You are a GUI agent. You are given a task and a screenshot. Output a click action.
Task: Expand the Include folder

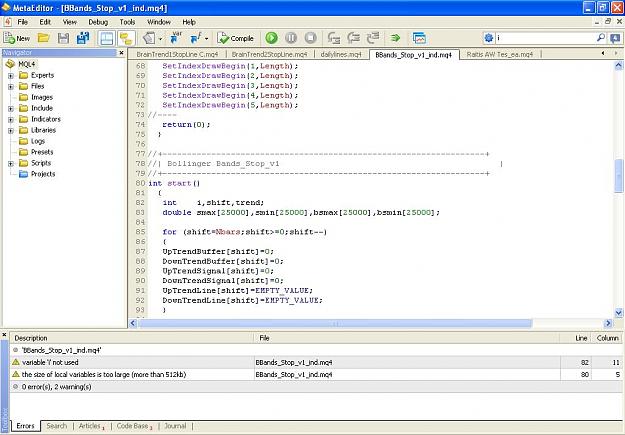click(x=11, y=108)
